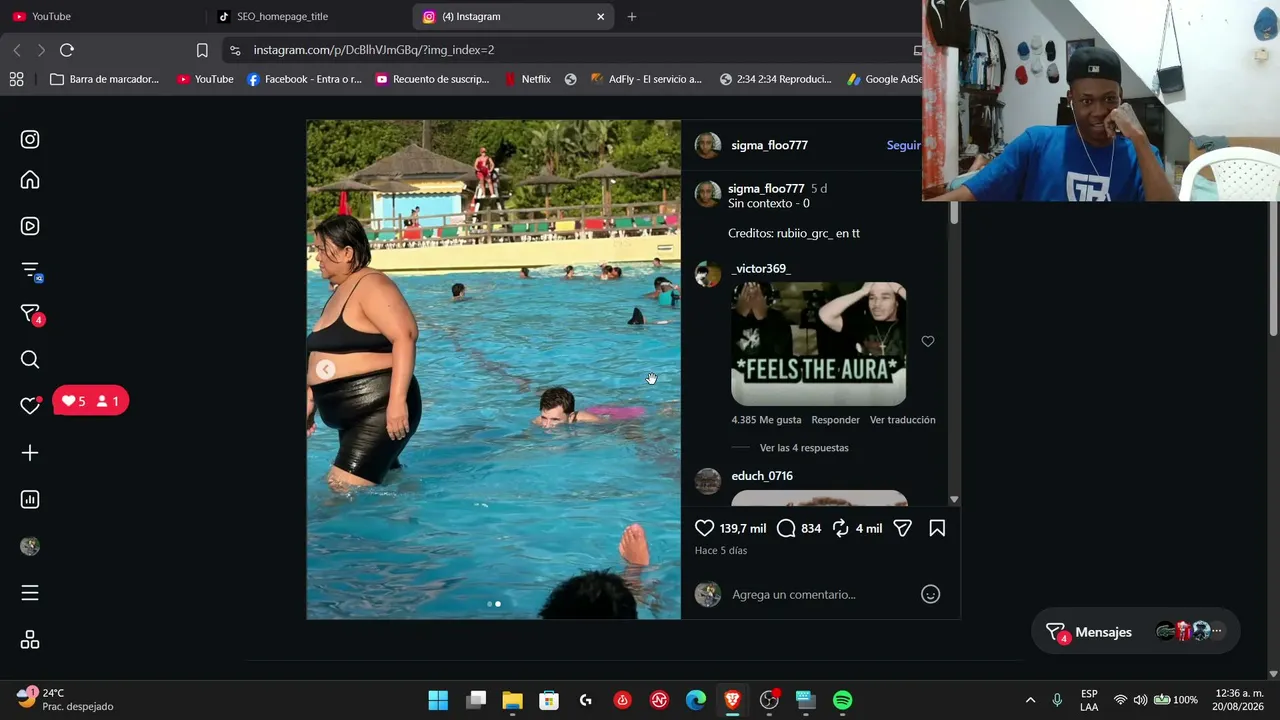Open the Recuento de suscrip... bookmark
The height and width of the screenshot is (720, 1280).
tap(432, 79)
